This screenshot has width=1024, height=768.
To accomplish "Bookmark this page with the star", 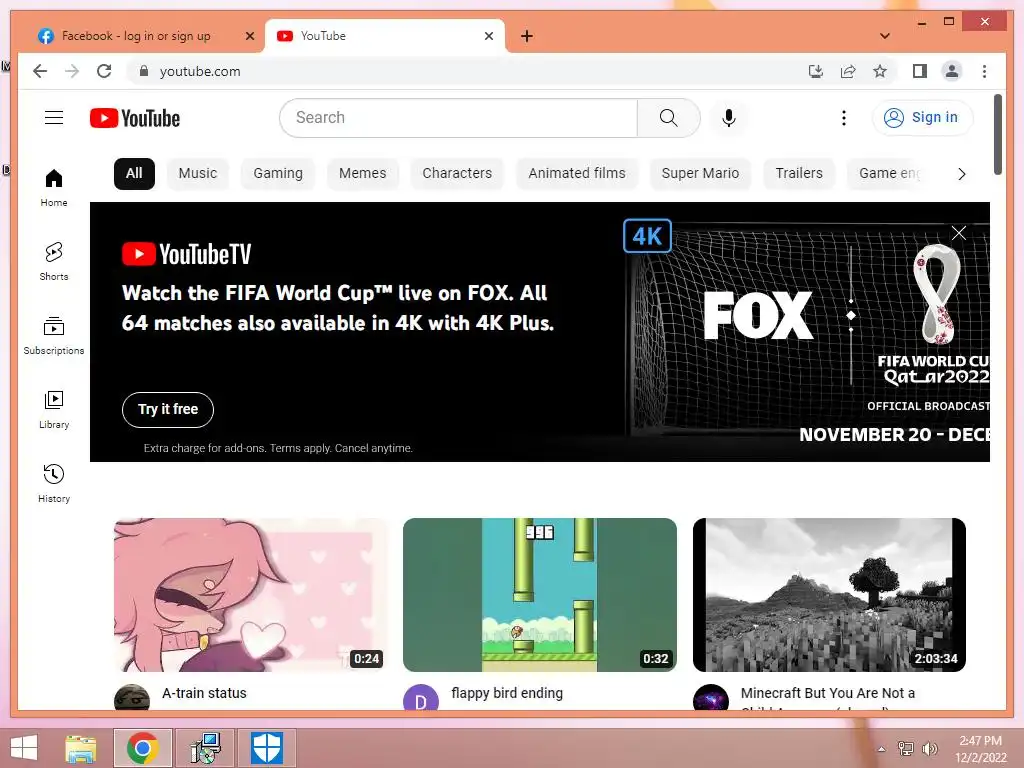I will pyautogui.click(x=880, y=71).
